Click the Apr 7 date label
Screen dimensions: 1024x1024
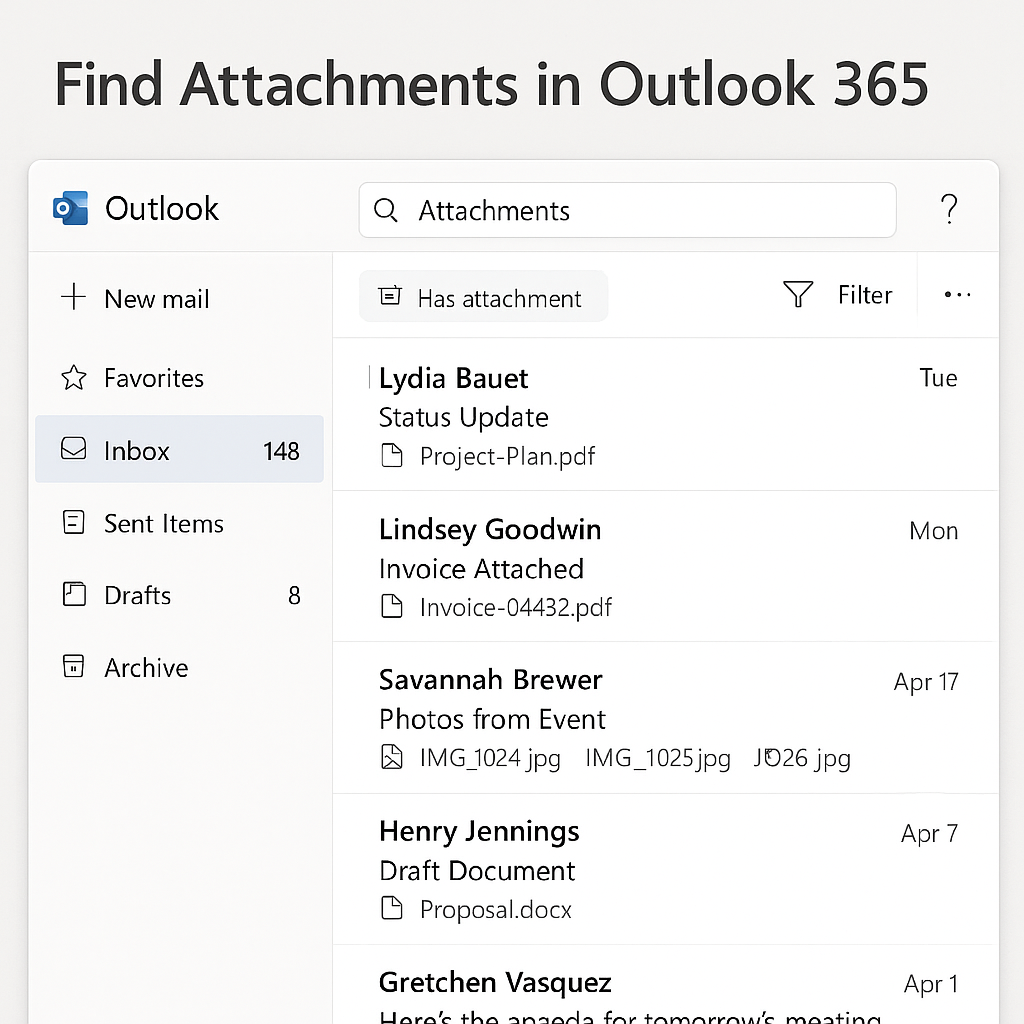[x=929, y=834]
